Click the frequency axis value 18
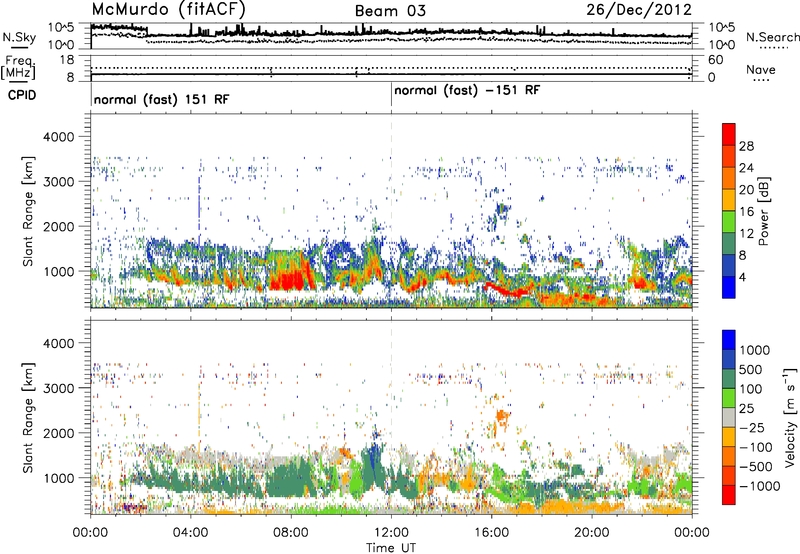The width and height of the screenshot is (800, 554). (x=67, y=60)
